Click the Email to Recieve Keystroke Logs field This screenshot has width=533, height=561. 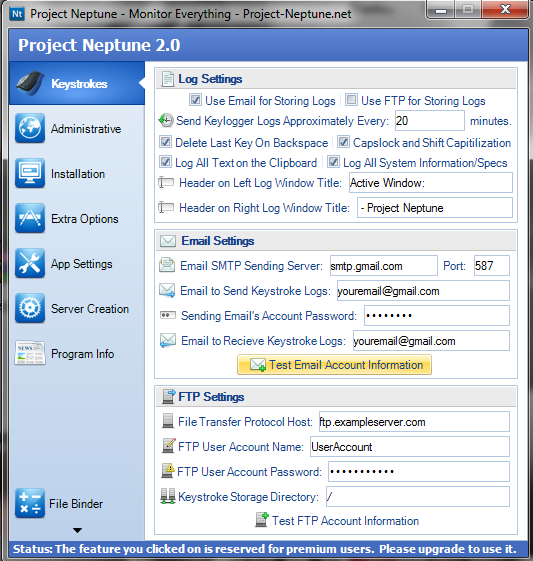tap(431, 341)
